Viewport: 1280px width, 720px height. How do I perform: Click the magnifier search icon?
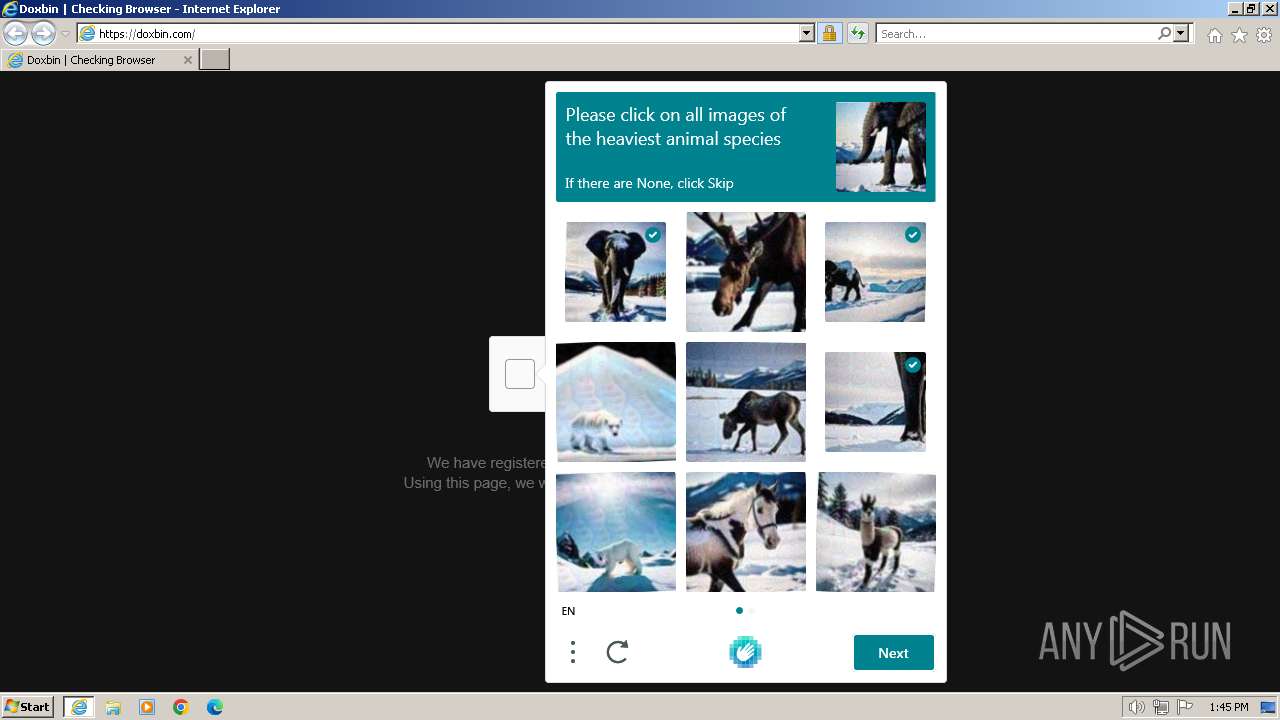pos(1164,34)
